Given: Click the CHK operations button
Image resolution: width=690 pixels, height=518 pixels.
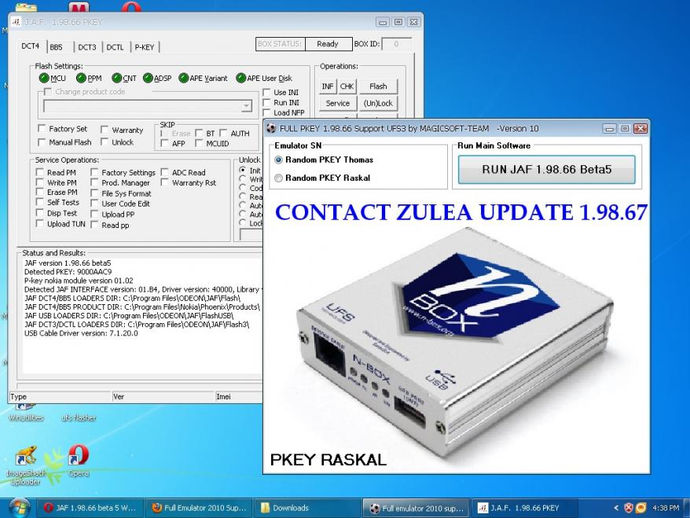Looking at the screenshot, I should pyautogui.click(x=347, y=86).
